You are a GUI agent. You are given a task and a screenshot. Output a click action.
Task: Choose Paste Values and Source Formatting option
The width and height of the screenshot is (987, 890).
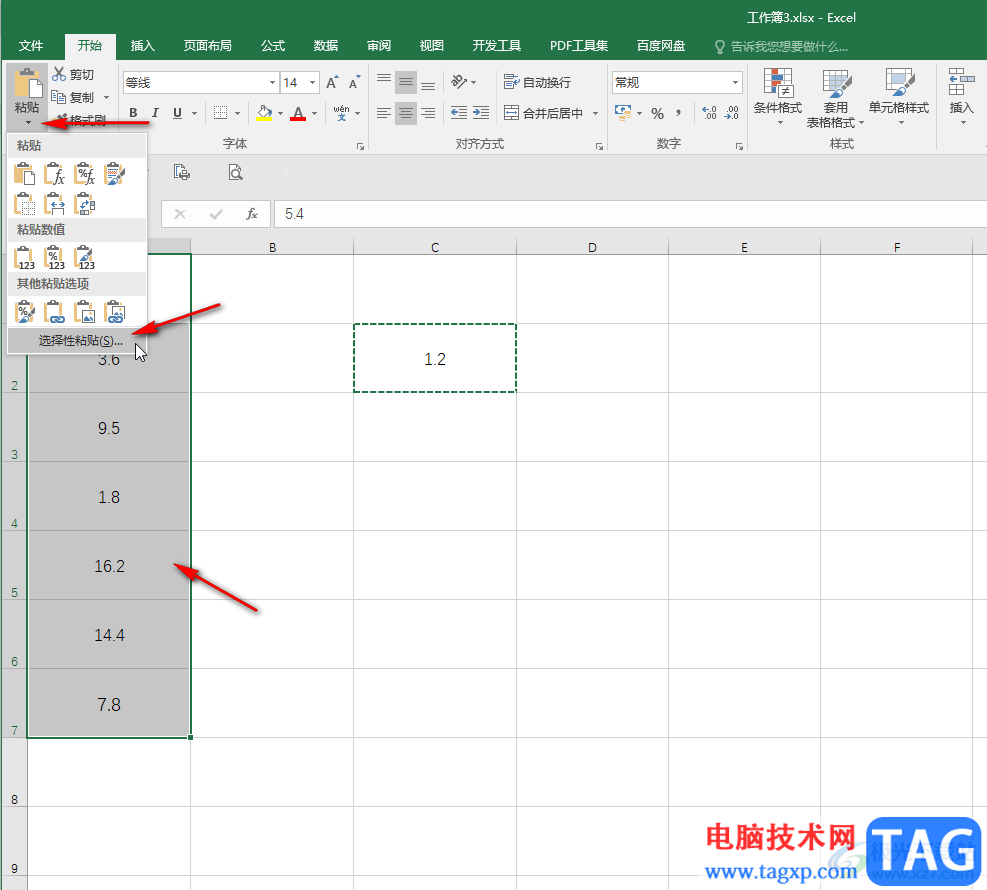coord(85,258)
